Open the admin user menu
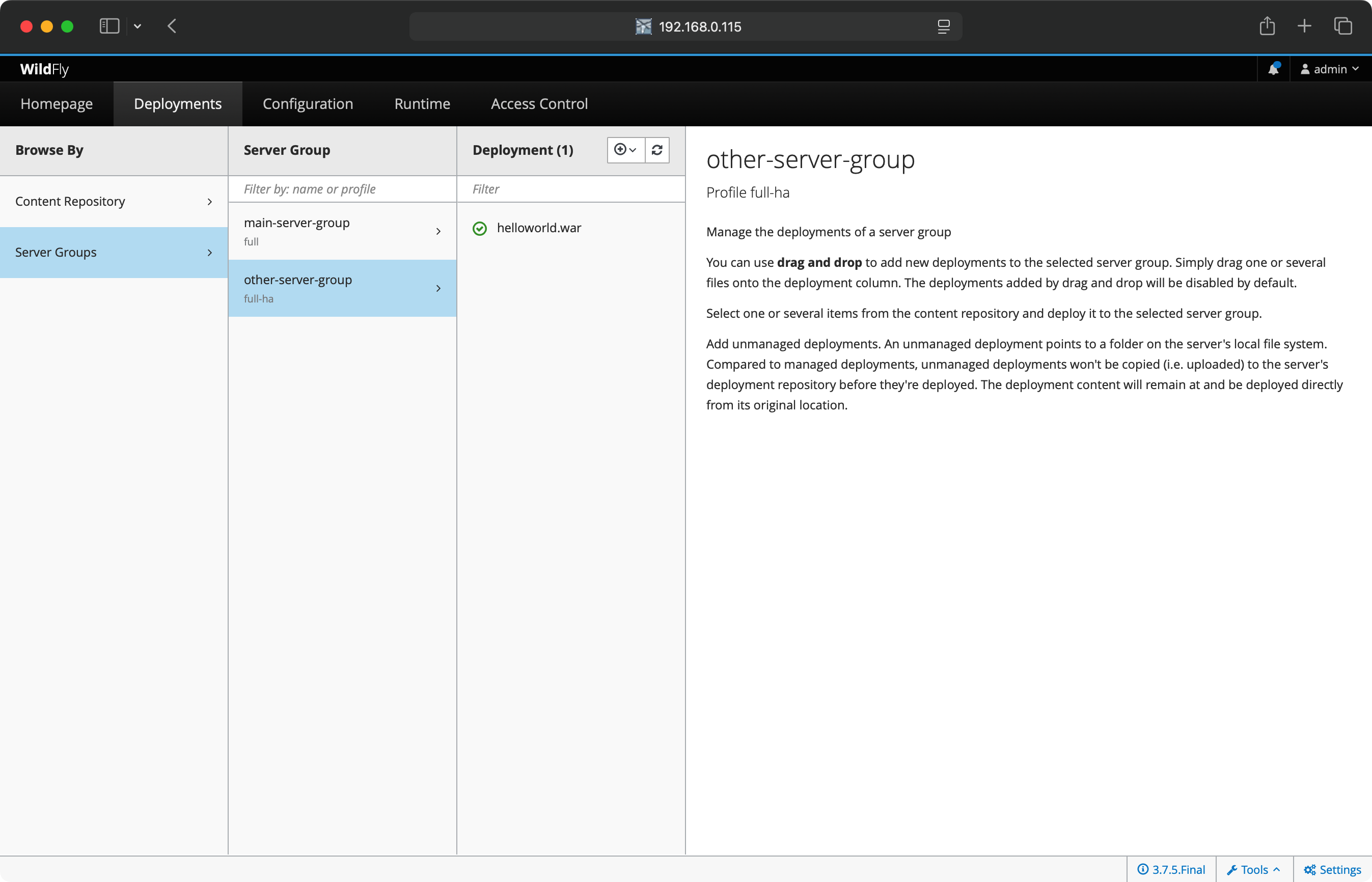The image size is (1372, 882). tap(1330, 69)
